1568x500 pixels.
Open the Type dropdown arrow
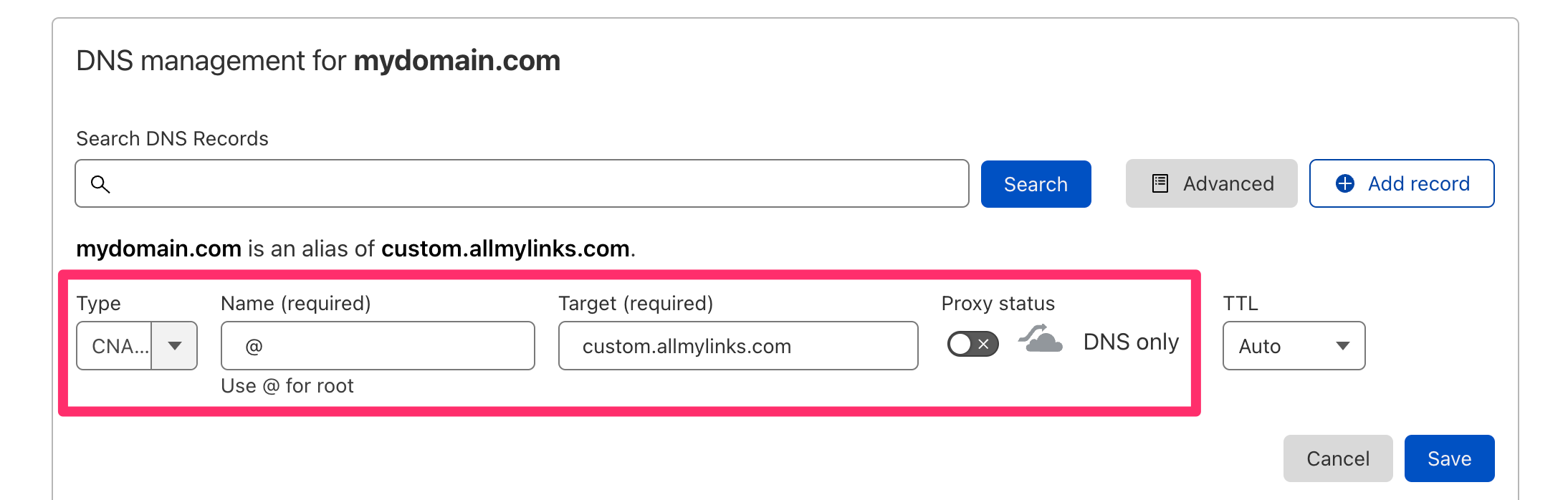tap(174, 346)
